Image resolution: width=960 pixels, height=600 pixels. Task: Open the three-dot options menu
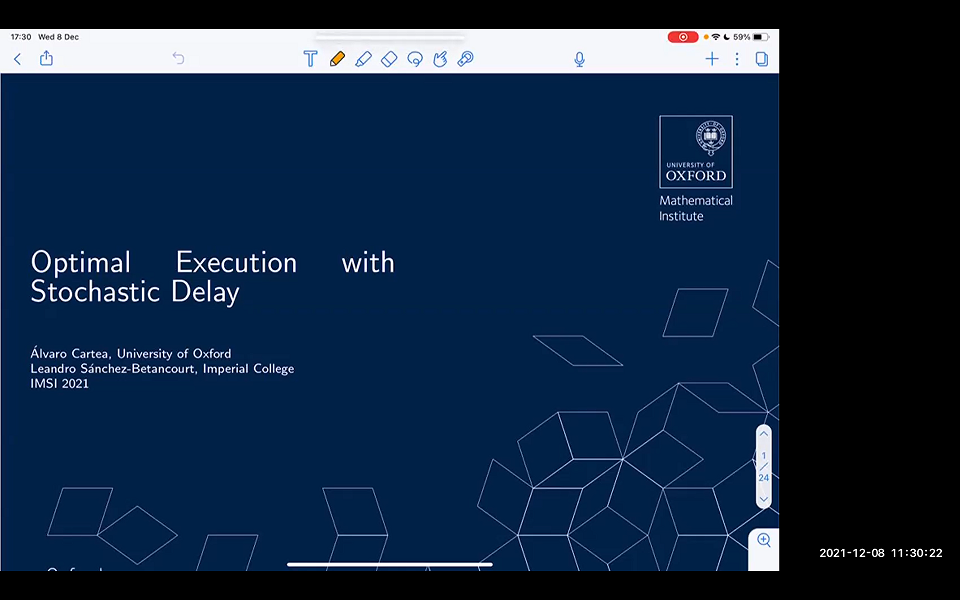coord(737,59)
